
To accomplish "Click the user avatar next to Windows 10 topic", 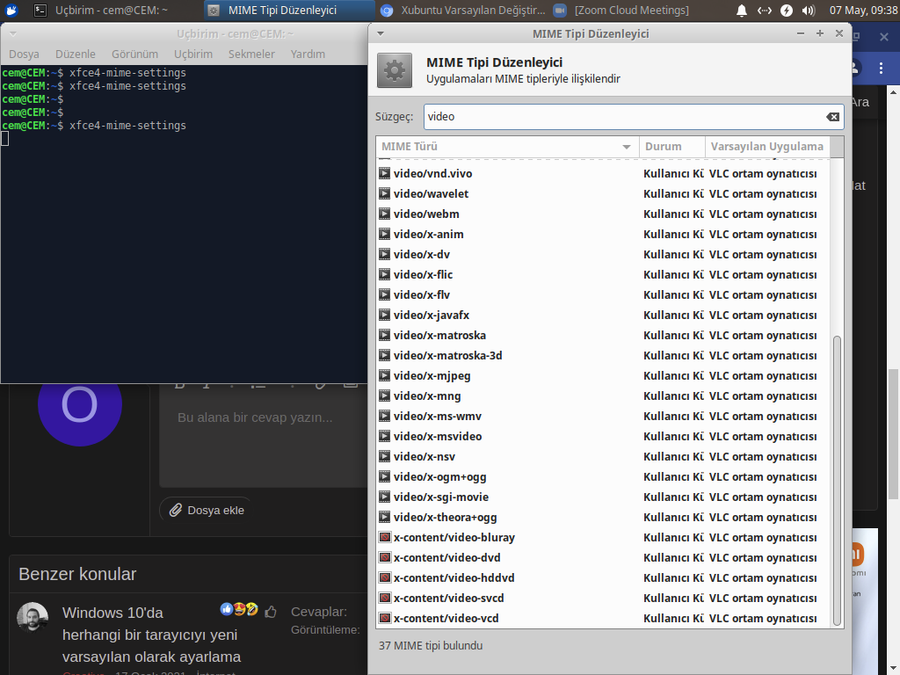I will click(x=32, y=617).
